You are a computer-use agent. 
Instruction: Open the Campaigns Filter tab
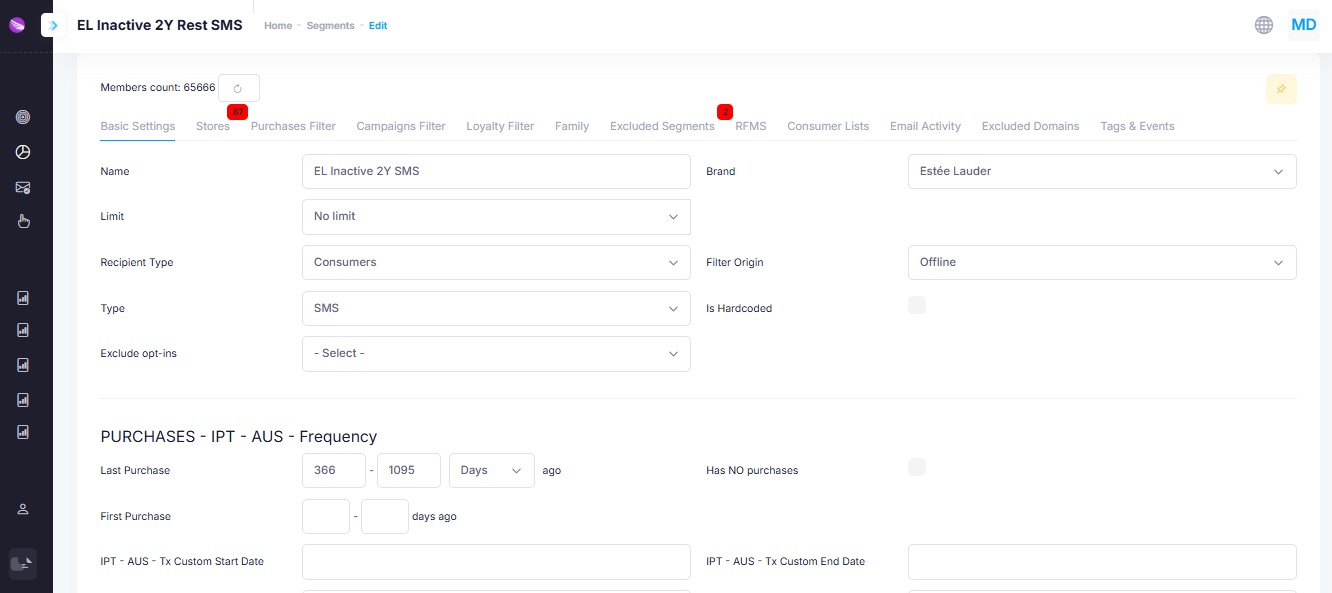(x=401, y=126)
